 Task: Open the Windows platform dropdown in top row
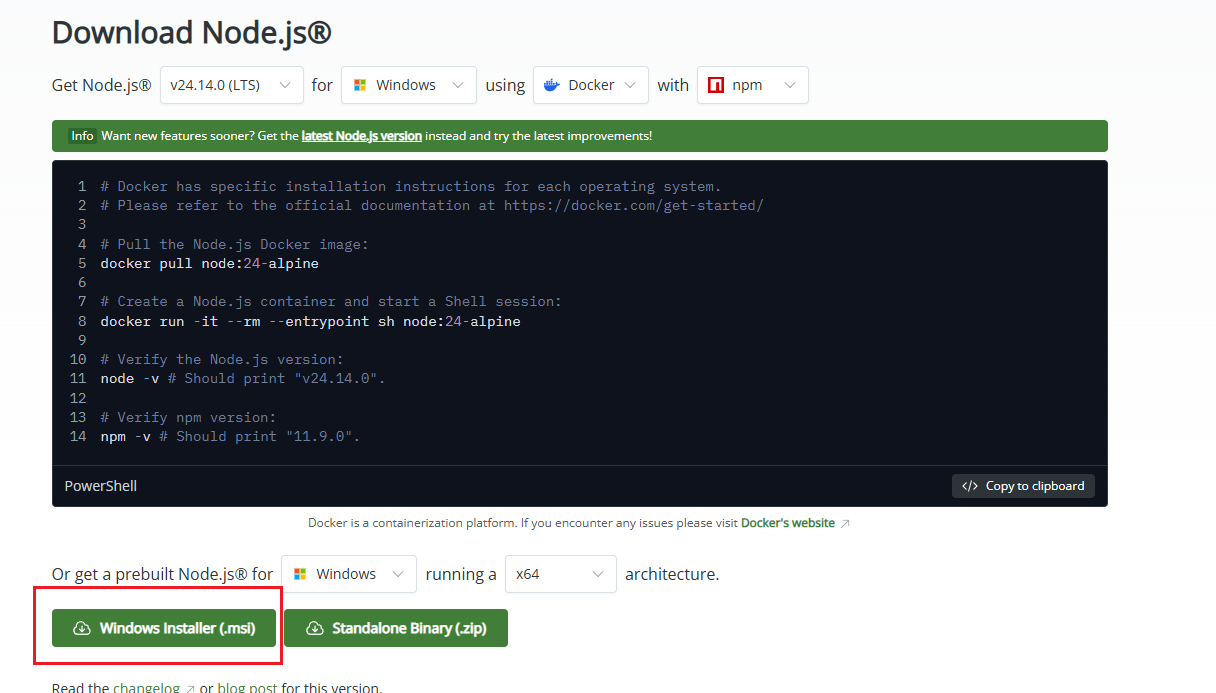(x=408, y=85)
